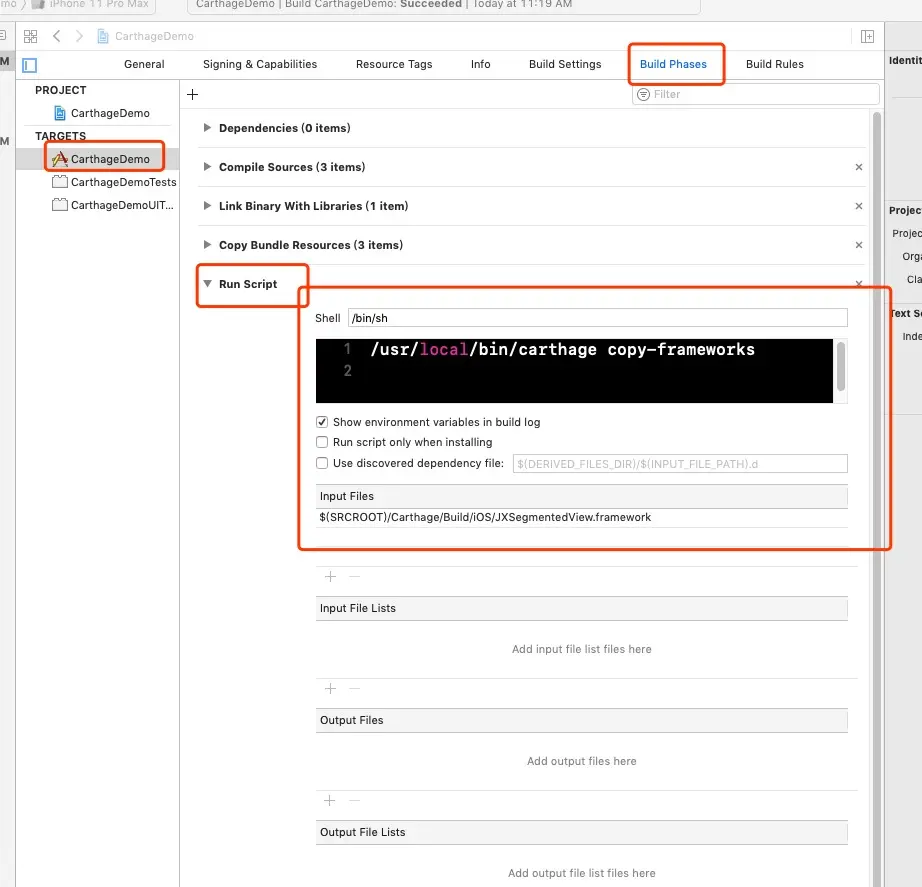This screenshot has height=887, width=922.
Task: Click the CarthageDemoUITests target bundle icon
Action: click(x=59, y=205)
